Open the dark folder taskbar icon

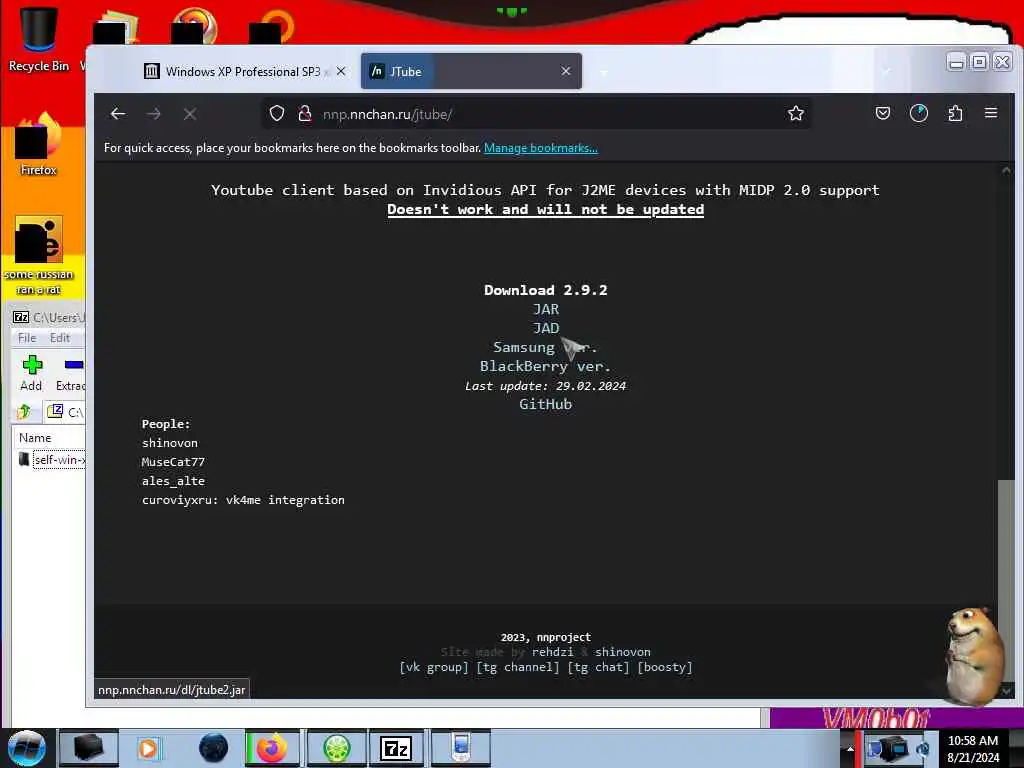pyautogui.click(x=88, y=748)
